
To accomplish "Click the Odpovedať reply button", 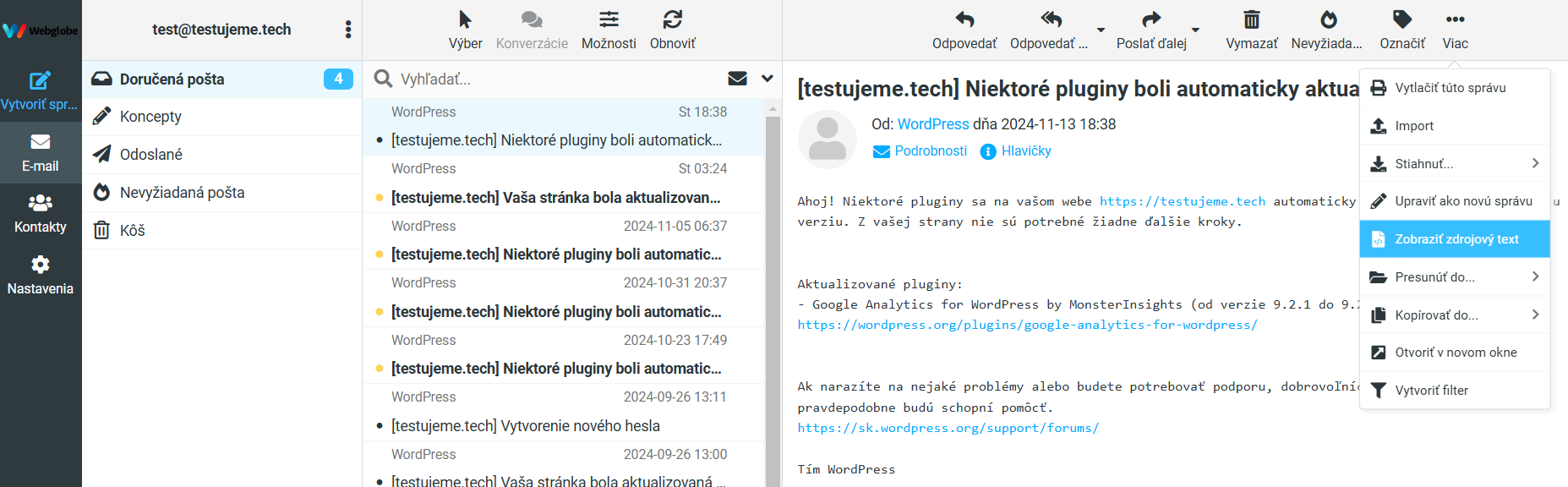I will click(964, 30).
